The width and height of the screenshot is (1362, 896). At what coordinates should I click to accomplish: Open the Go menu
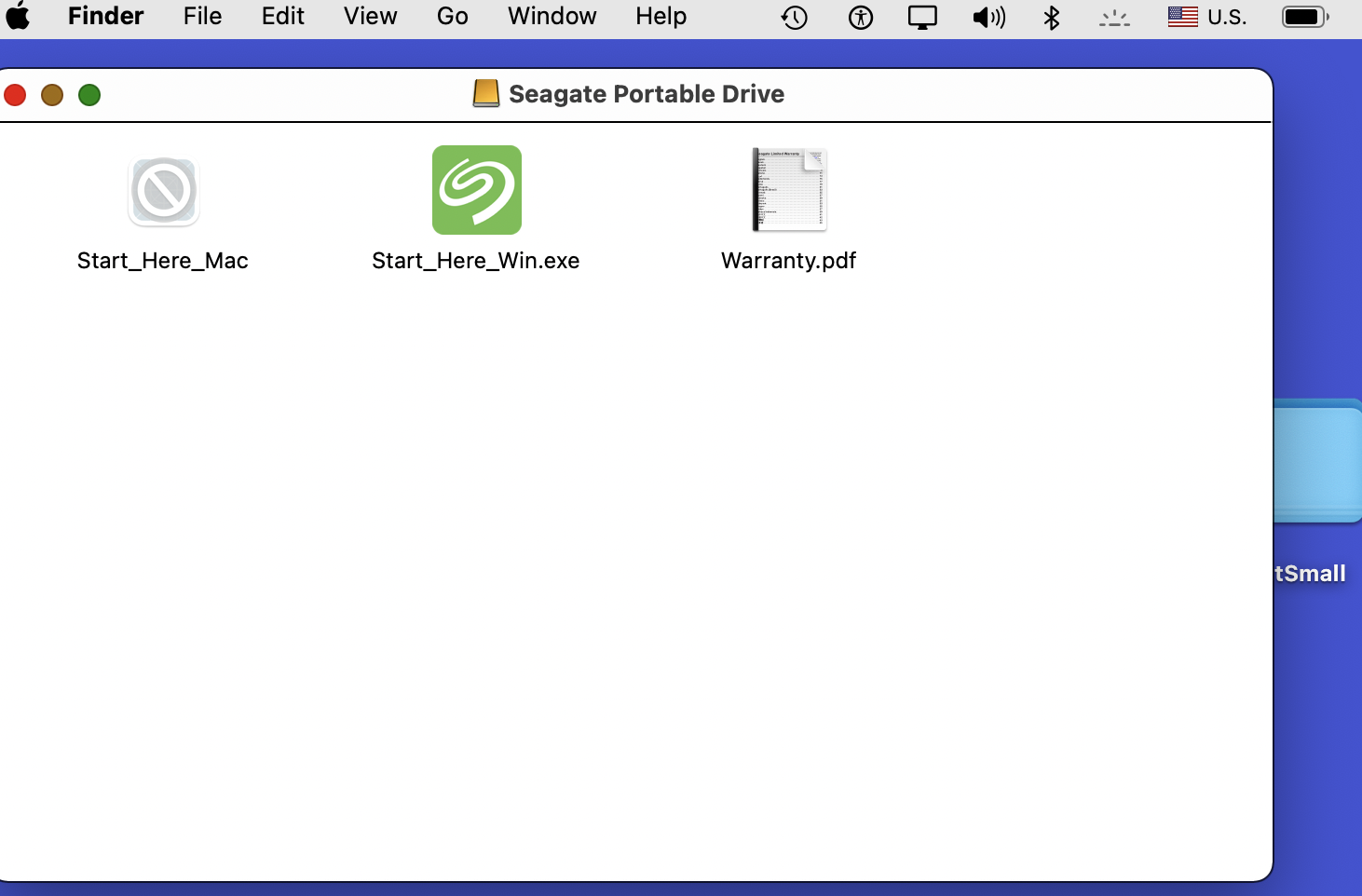(x=453, y=16)
